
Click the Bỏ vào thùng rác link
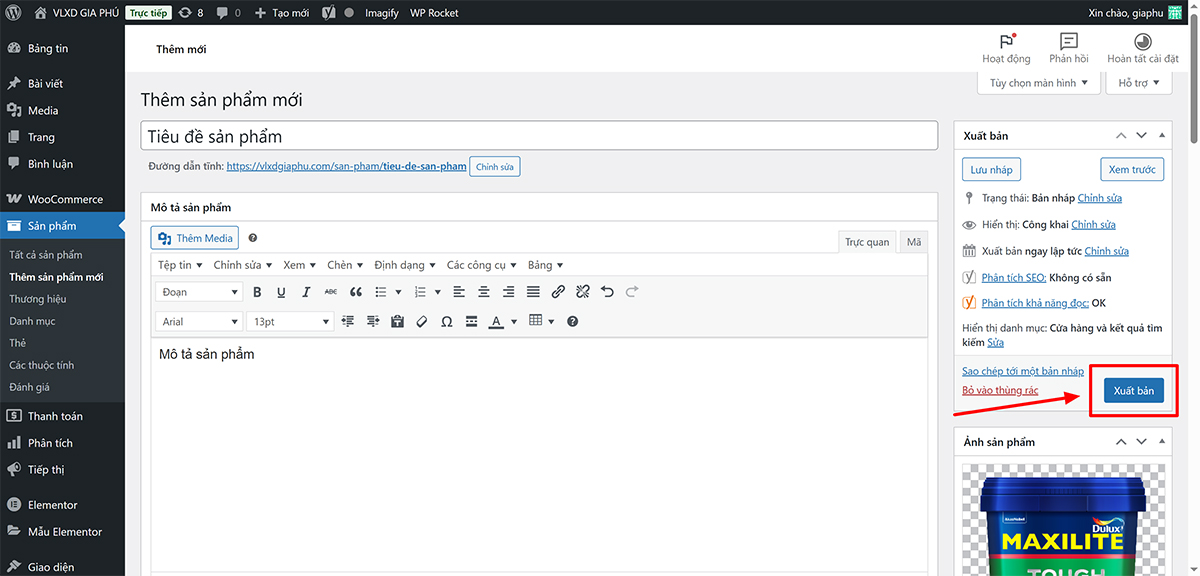[1000, 391]
